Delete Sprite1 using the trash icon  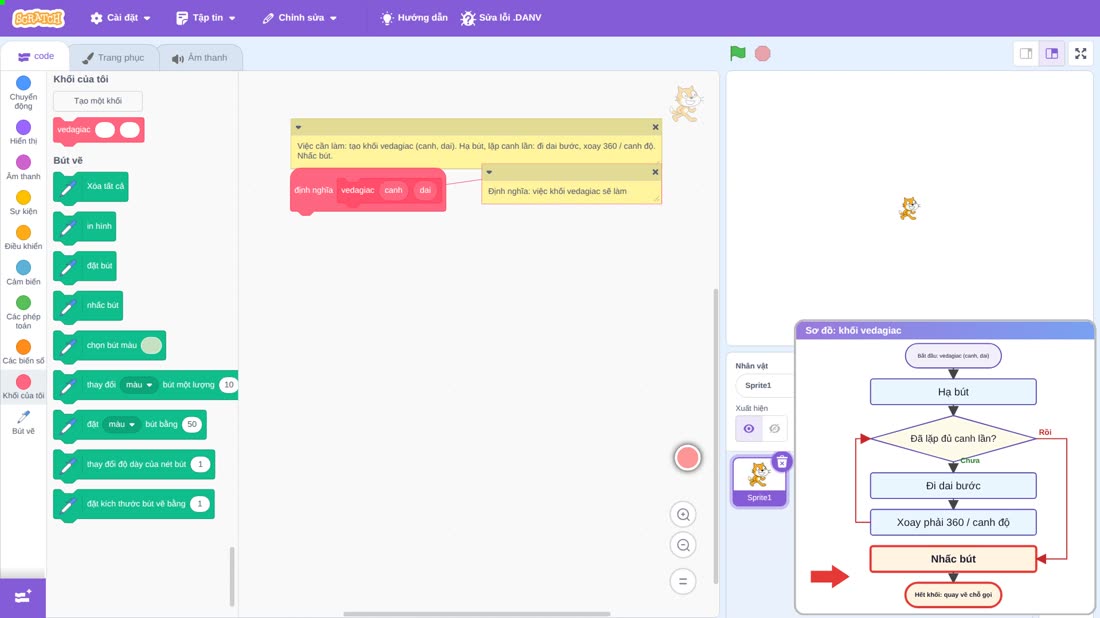[782, 462]
